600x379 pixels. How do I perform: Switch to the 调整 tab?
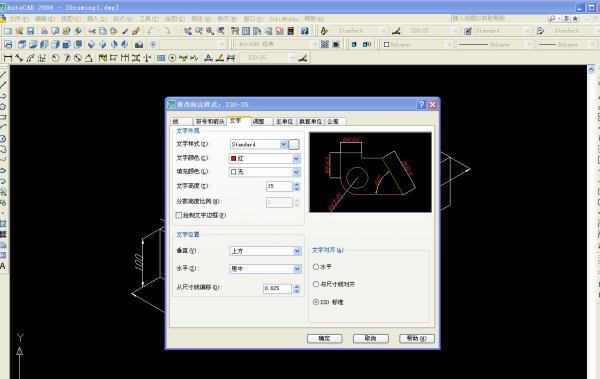262,121
